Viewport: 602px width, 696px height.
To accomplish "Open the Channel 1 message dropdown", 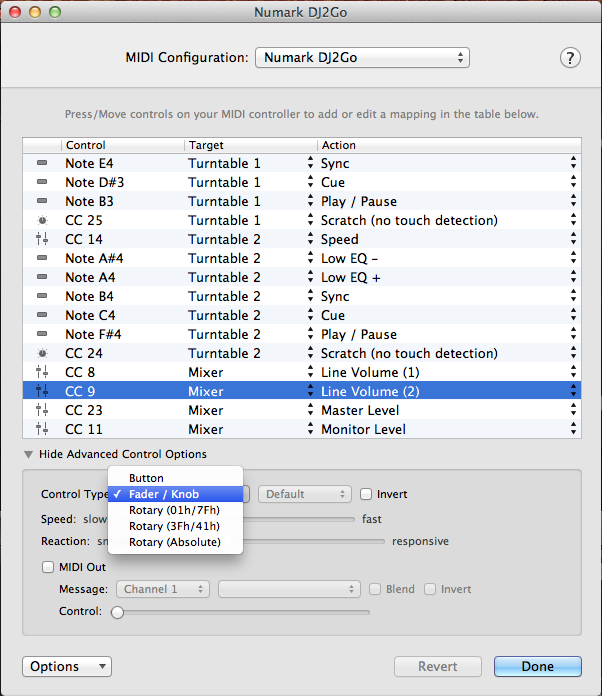I will (163, 589).
